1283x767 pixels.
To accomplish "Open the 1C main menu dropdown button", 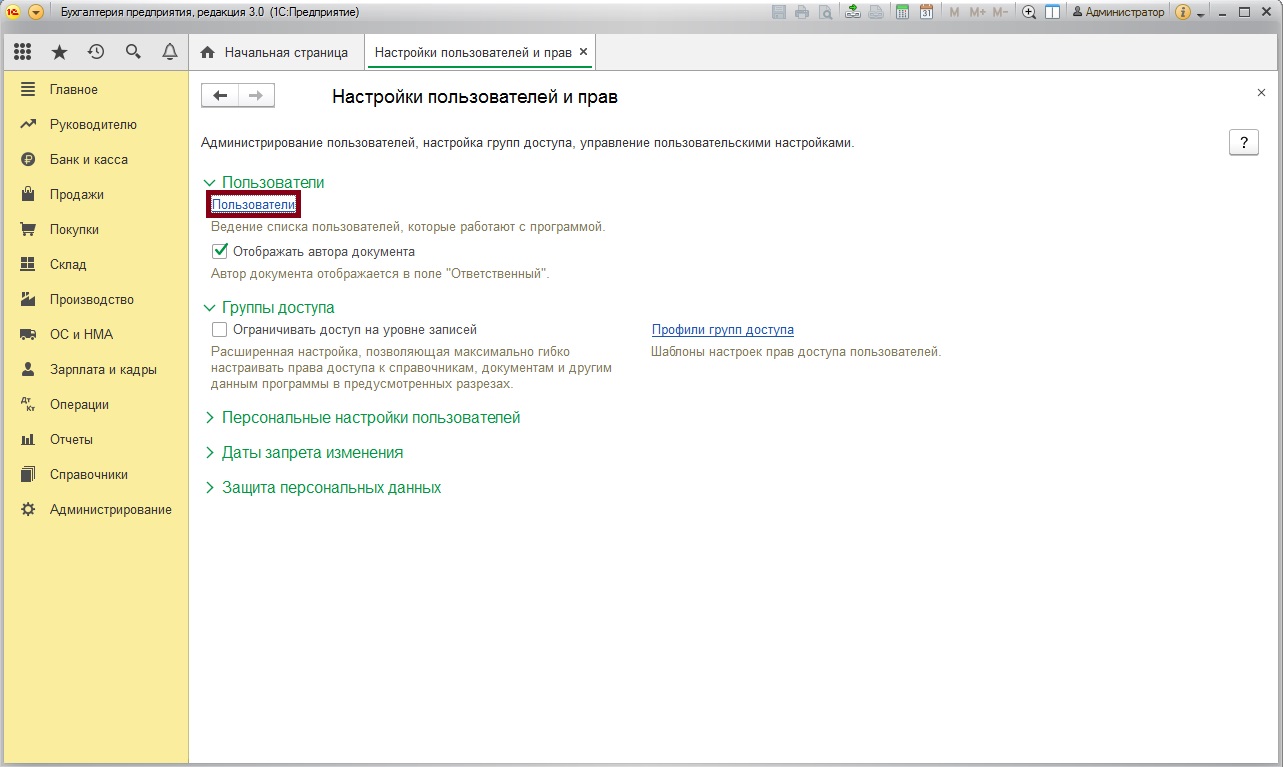I will coord(36,12).
